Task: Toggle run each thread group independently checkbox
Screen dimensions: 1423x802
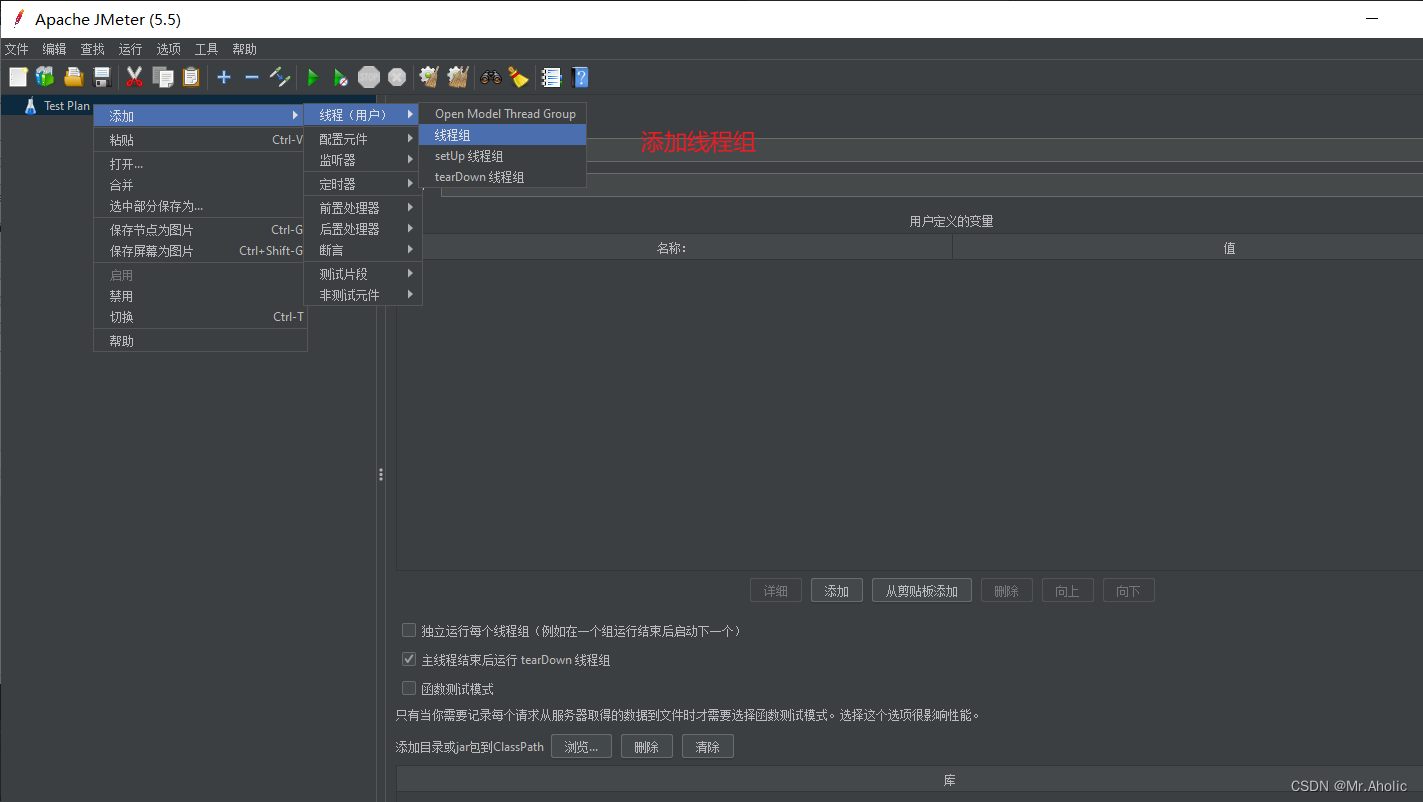Action: pos(408,631)
